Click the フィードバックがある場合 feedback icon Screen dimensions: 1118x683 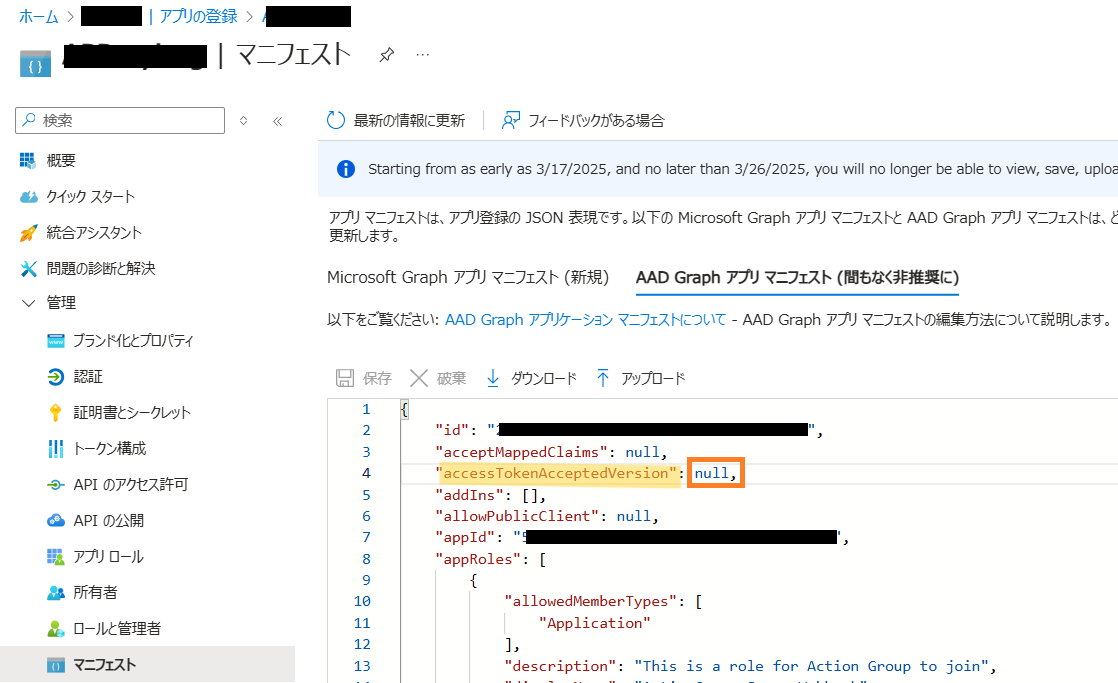pos(511,120)
